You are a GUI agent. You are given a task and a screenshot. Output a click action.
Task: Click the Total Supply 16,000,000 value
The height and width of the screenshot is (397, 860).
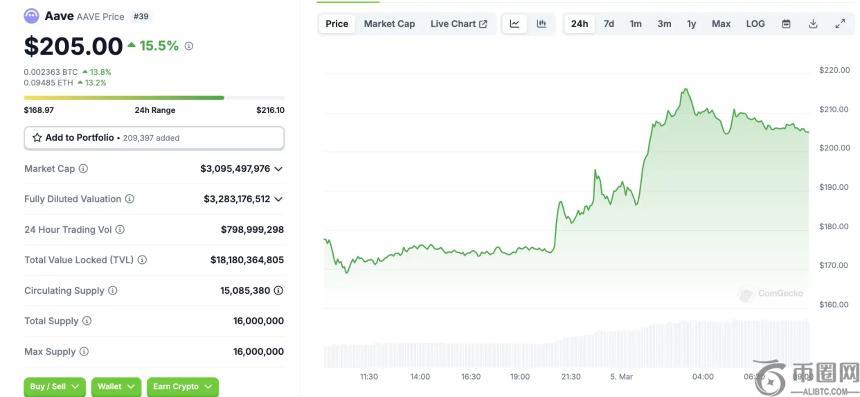click(258, 321)
